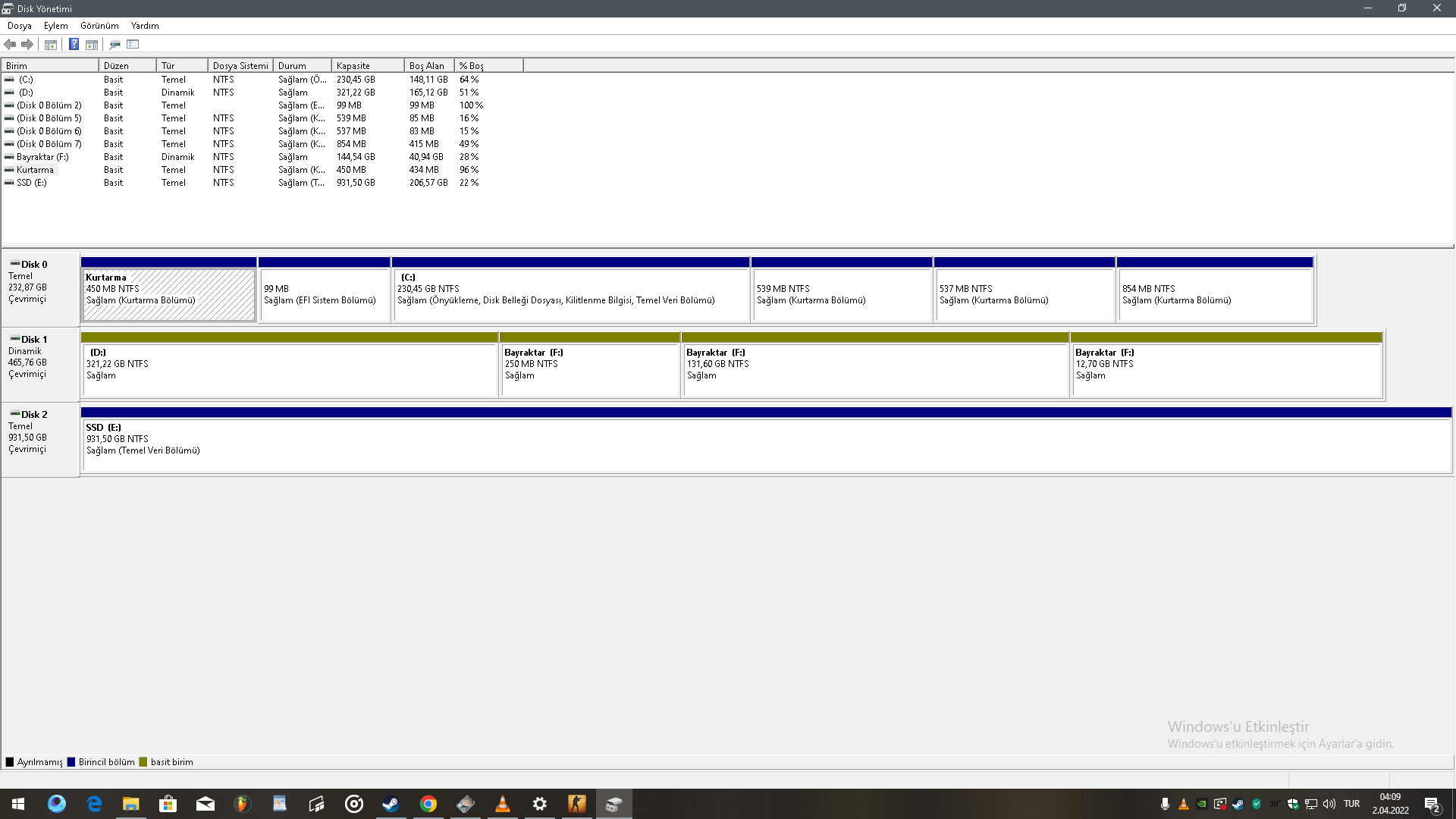Viewport: 1456px width, 819px height.
Task: Select the Bayraktar (F:) row in the volume list
Action: 42,157
